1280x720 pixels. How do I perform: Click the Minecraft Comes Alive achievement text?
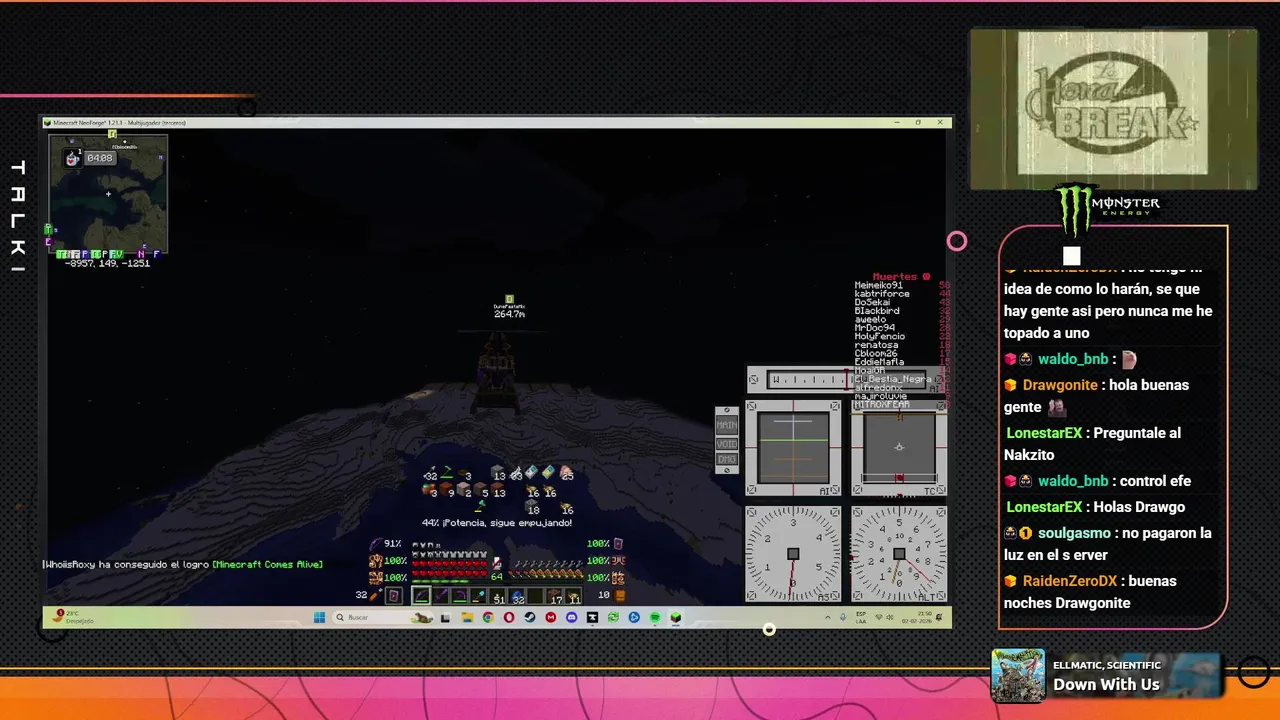point(267,565)
